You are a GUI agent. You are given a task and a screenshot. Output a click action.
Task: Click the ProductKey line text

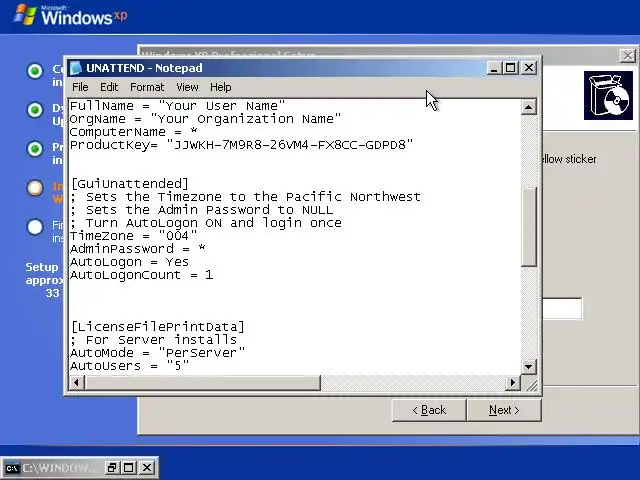coord(241,145)
